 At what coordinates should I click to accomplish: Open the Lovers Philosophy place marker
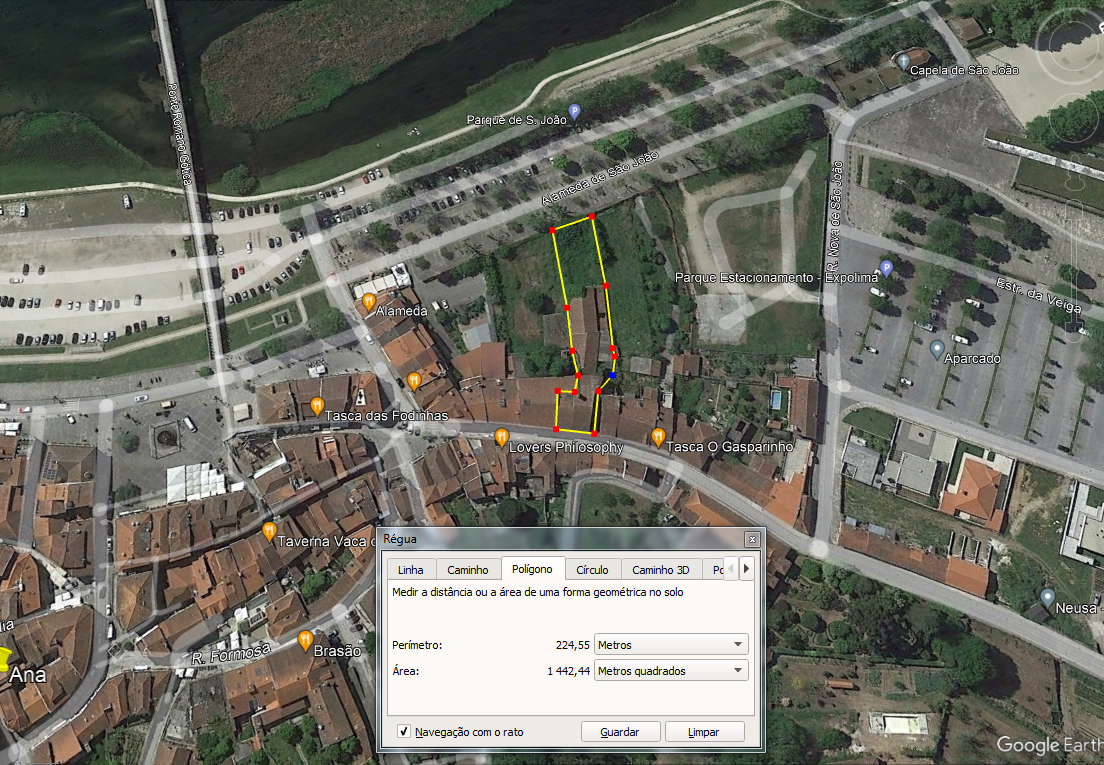[502, 437]
